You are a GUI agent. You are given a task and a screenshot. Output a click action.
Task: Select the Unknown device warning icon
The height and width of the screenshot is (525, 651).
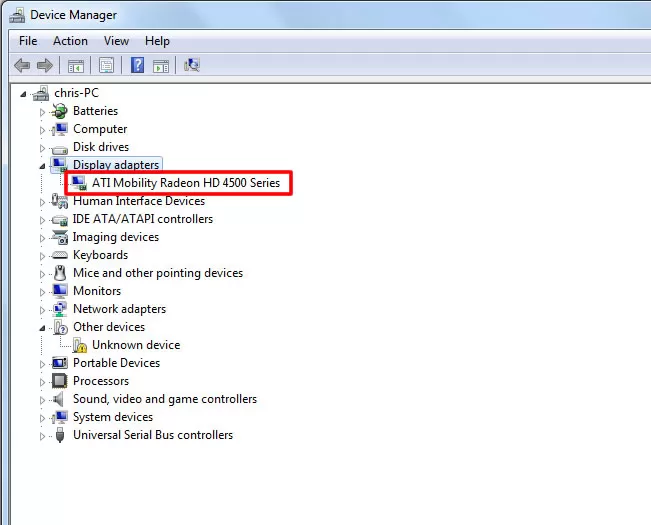coord(80,345)
